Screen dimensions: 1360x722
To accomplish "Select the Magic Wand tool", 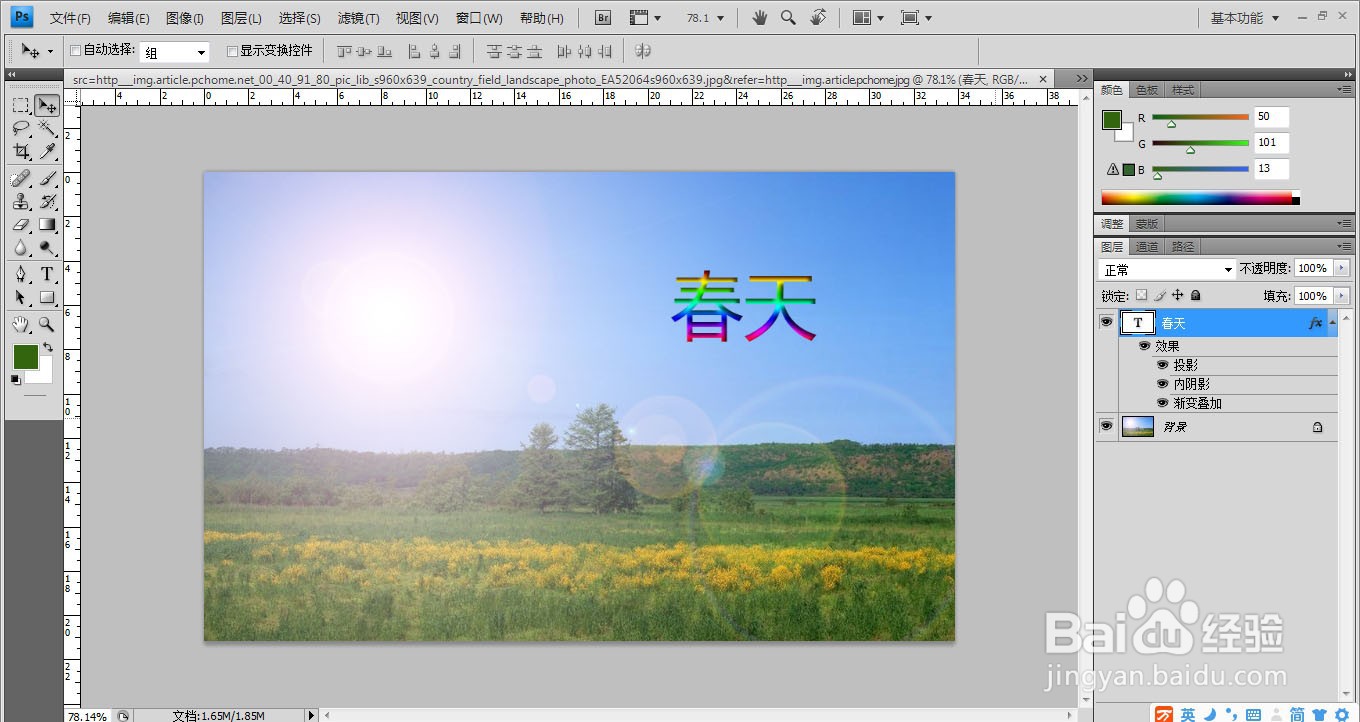I will tap(47, 129).
